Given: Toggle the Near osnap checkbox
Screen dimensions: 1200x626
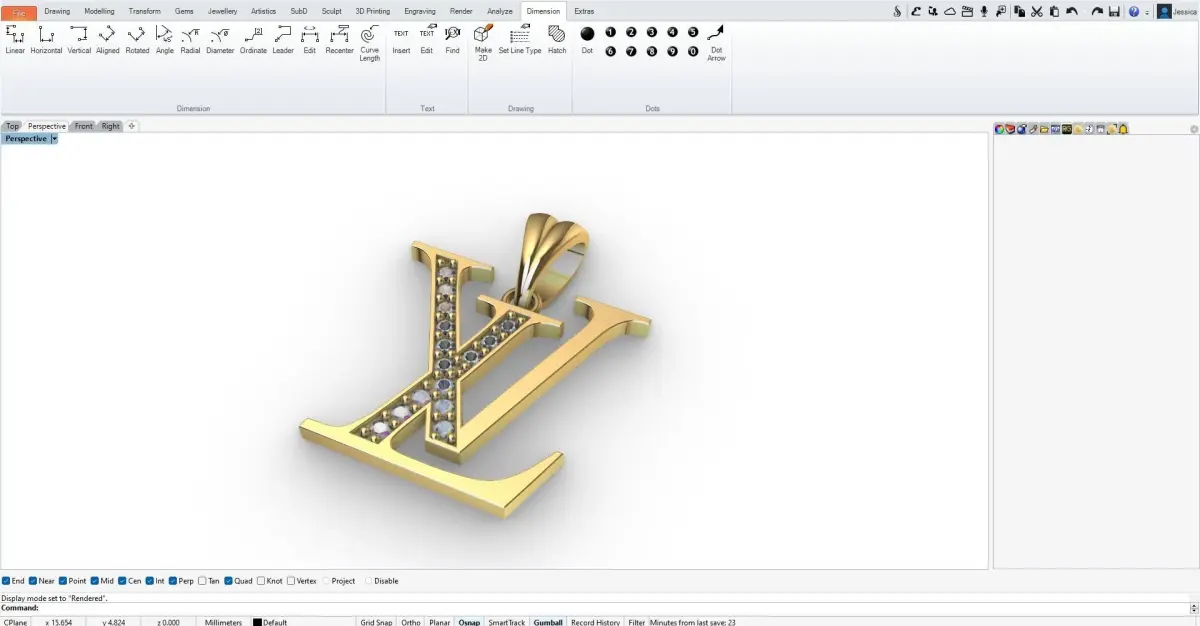Looking at the screenshot, I should 33,581.
